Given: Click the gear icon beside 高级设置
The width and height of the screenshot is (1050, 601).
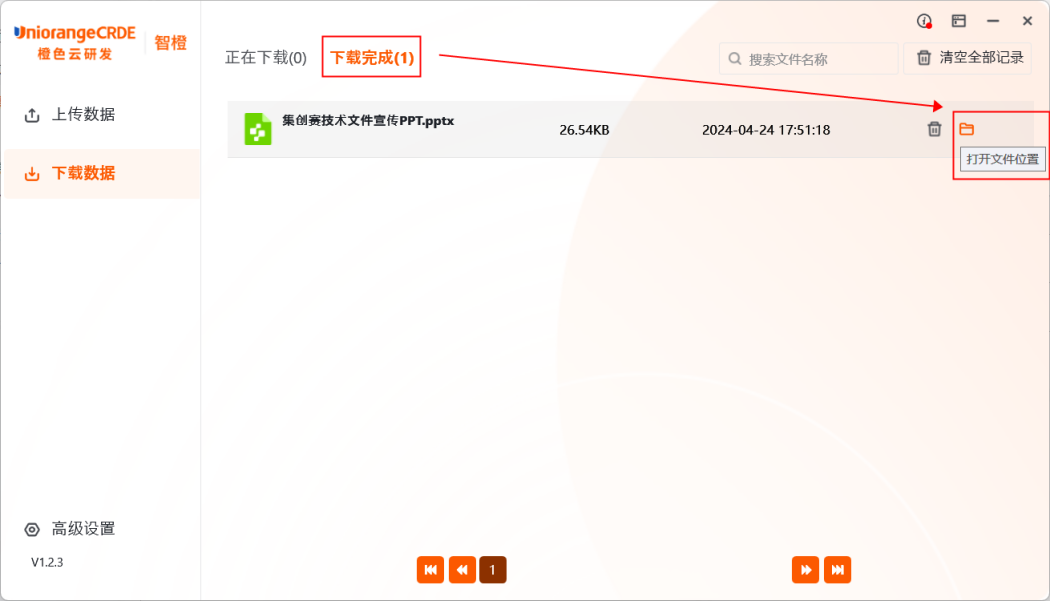Looking at the screenshot, I should [32, 529].
